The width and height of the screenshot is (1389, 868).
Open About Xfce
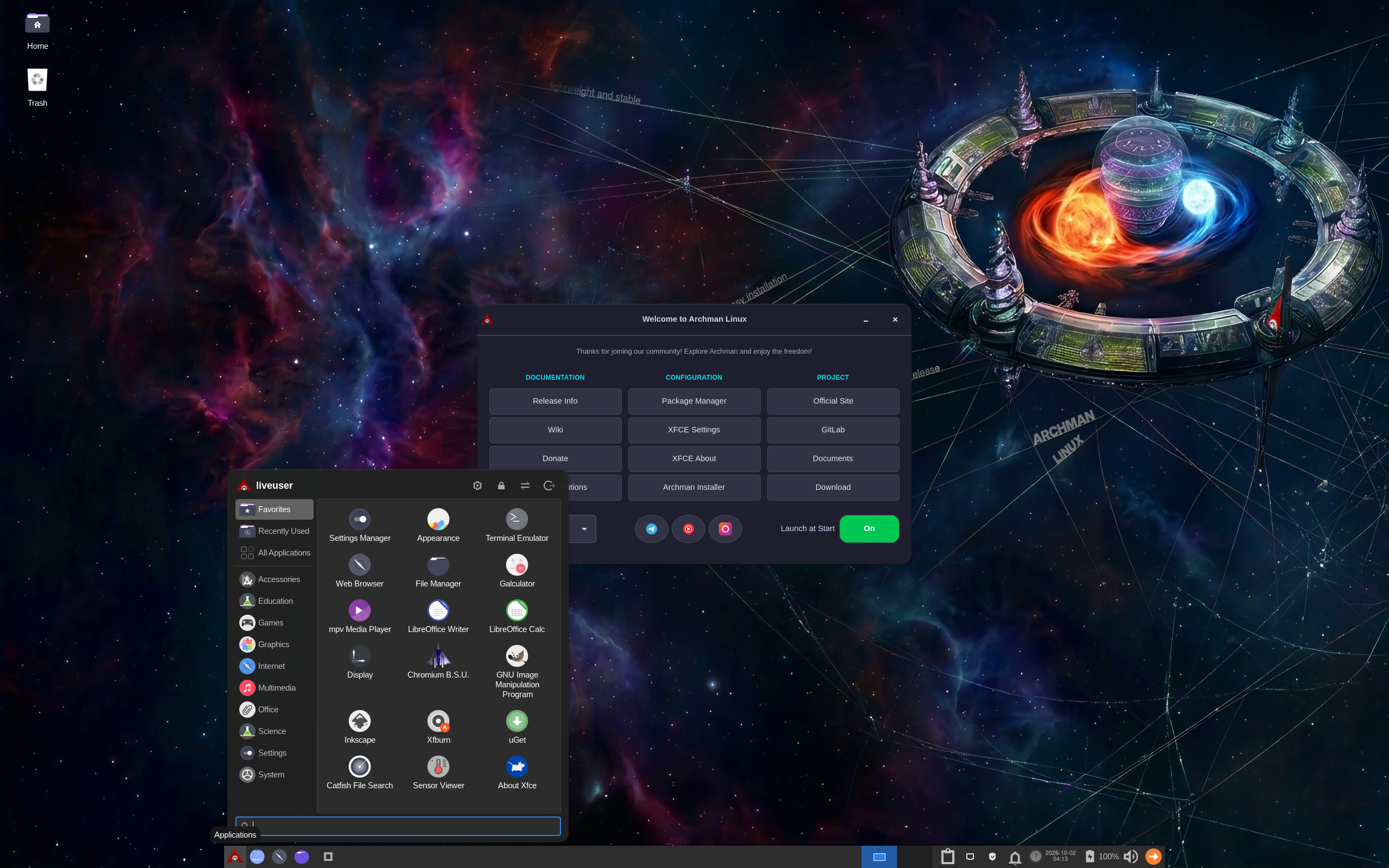pyautogui.click(x=517, y=773)
